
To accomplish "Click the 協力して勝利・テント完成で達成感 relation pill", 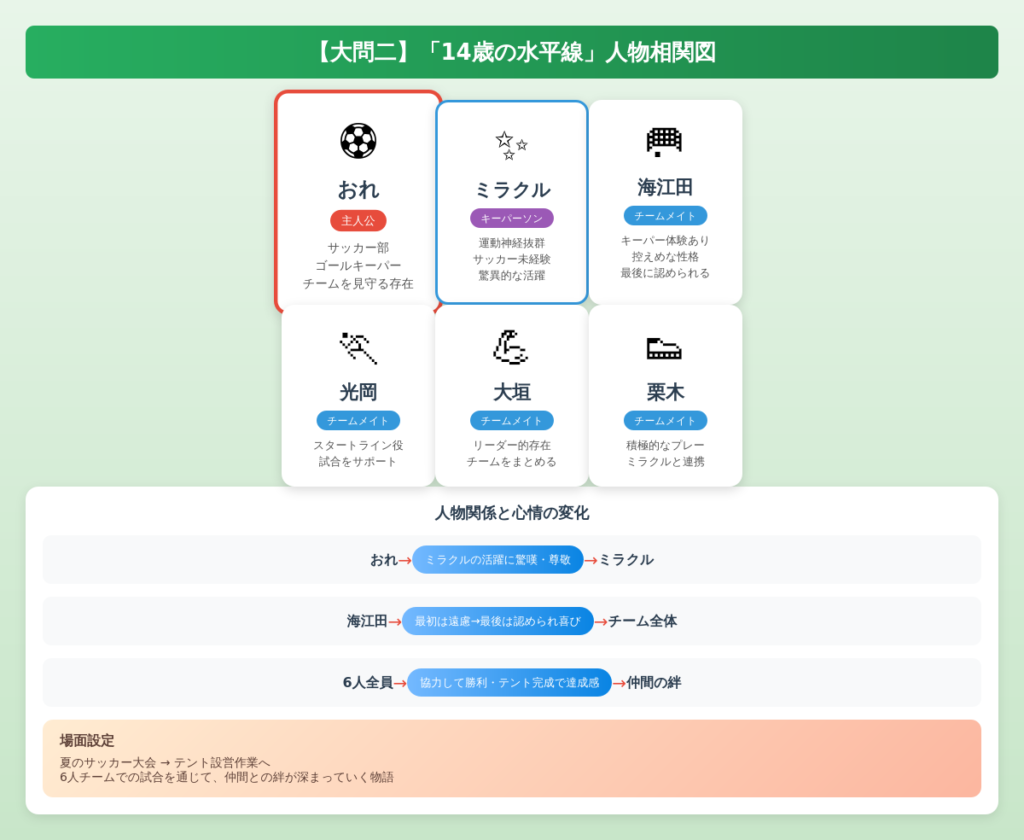I will (x=509, y=683).
